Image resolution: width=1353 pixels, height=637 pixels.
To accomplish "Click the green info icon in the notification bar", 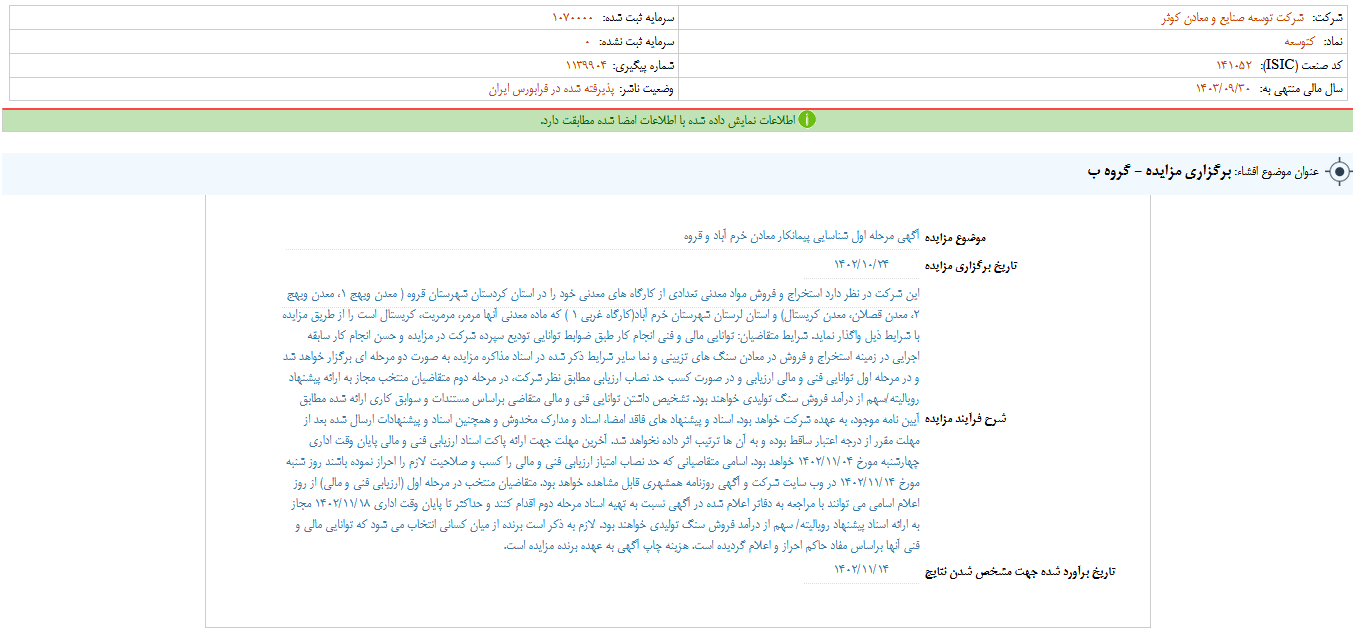I will [807, 120].
